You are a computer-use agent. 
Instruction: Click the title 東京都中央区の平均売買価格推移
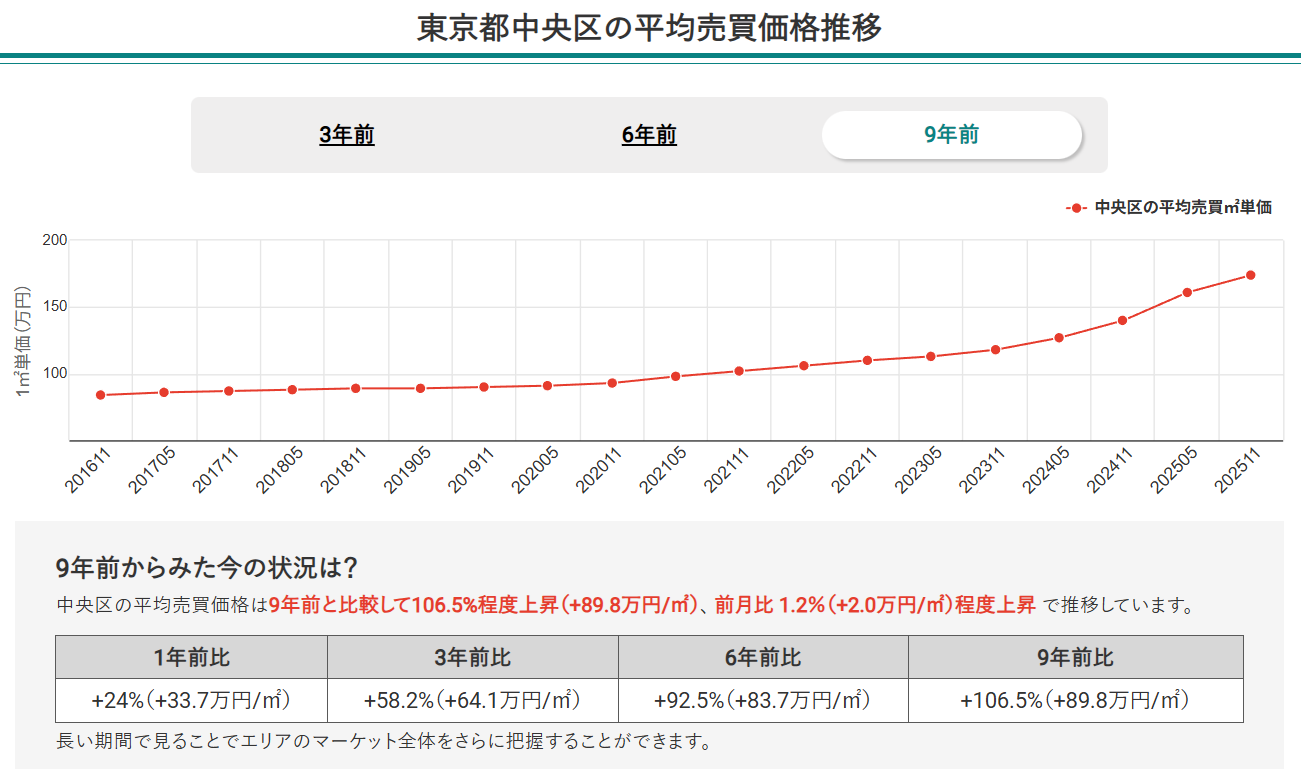click(x=650, y=28)
